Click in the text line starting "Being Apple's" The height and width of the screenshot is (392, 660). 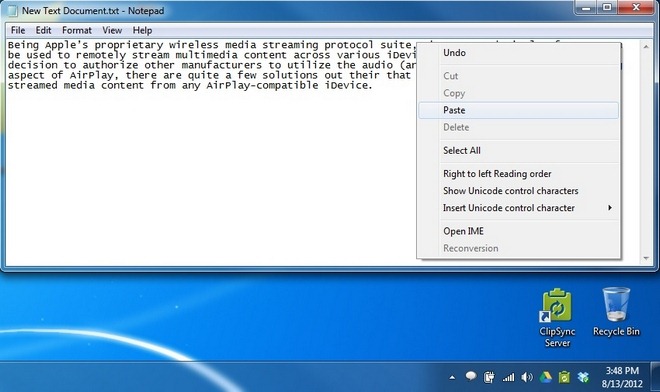(212, 45)
